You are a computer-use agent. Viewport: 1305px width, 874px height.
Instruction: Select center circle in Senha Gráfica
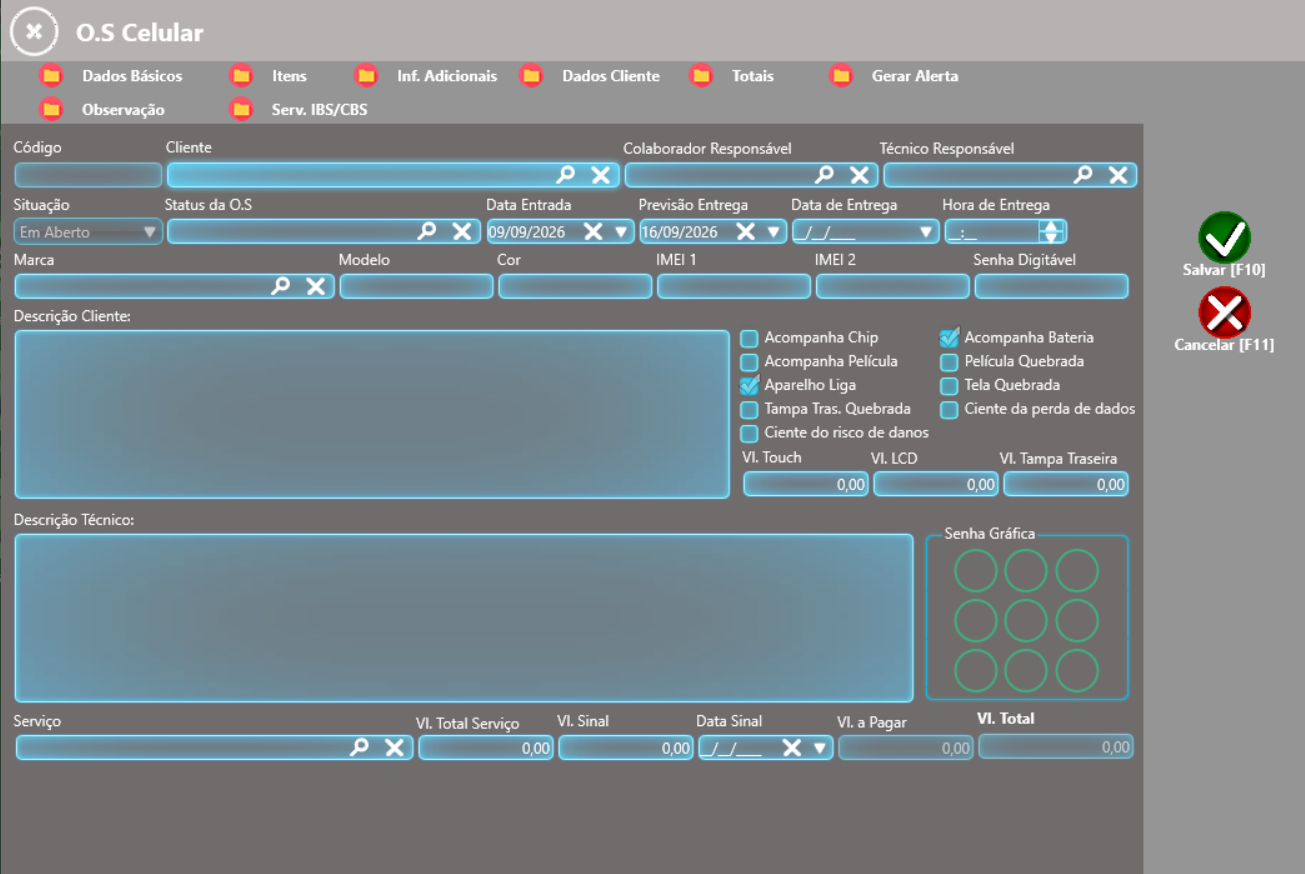1026,620
